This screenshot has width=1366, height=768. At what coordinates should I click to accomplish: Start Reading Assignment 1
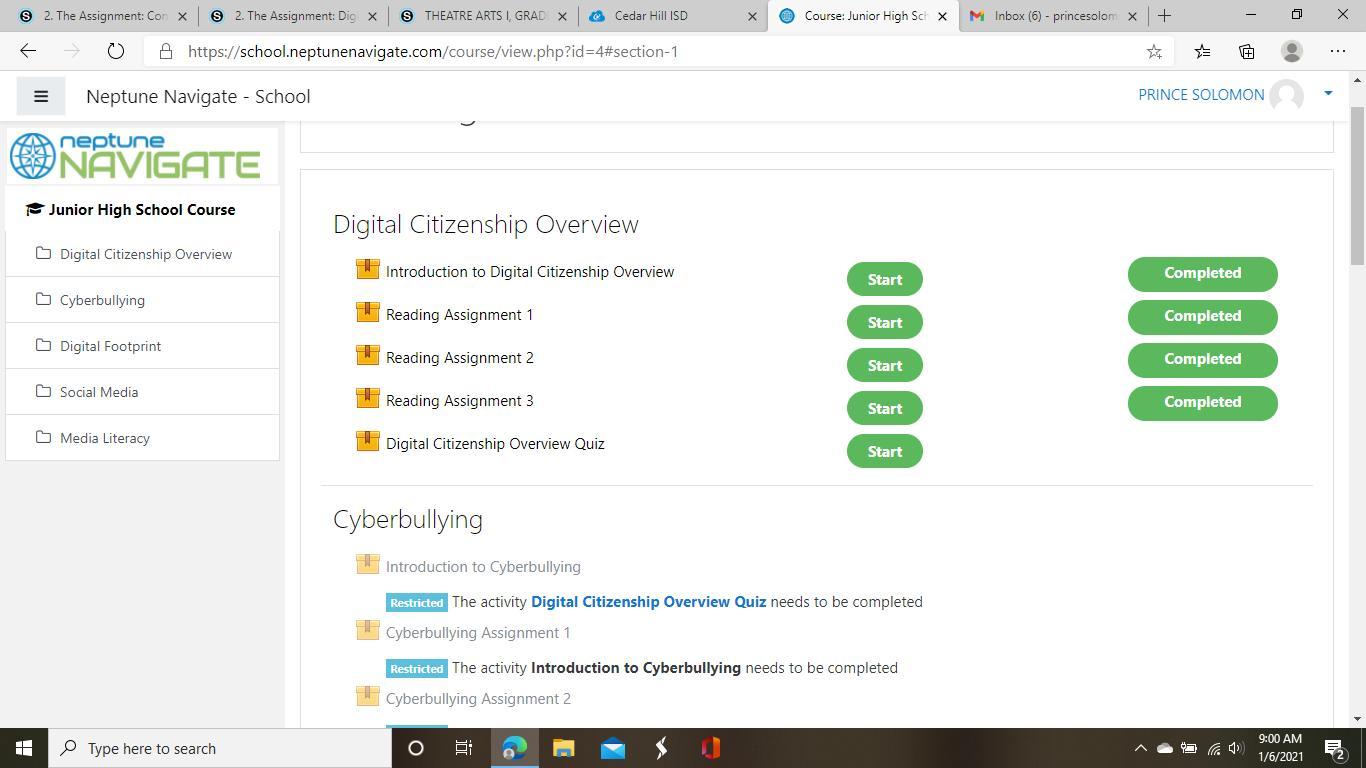(x=884, y=322)
